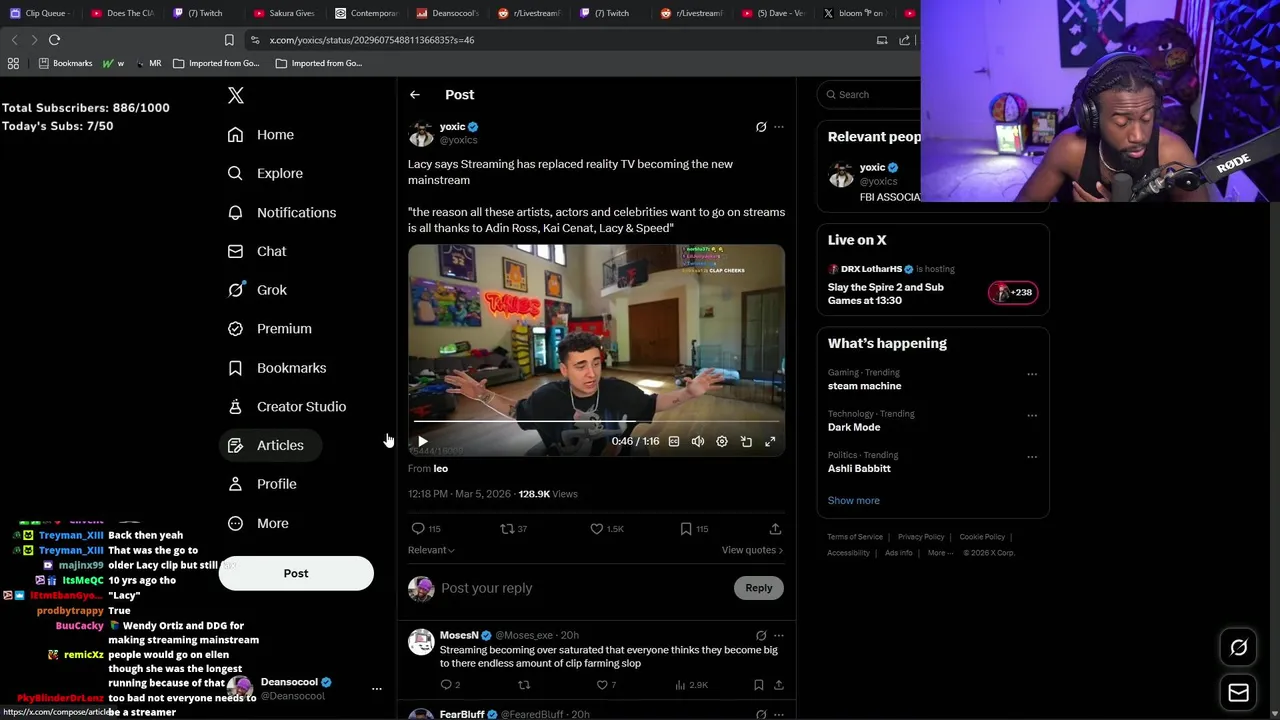The height and width of the screenshot is (720, 1280).
Task: Enter video fullscreen mode
Action: [770, 441]
